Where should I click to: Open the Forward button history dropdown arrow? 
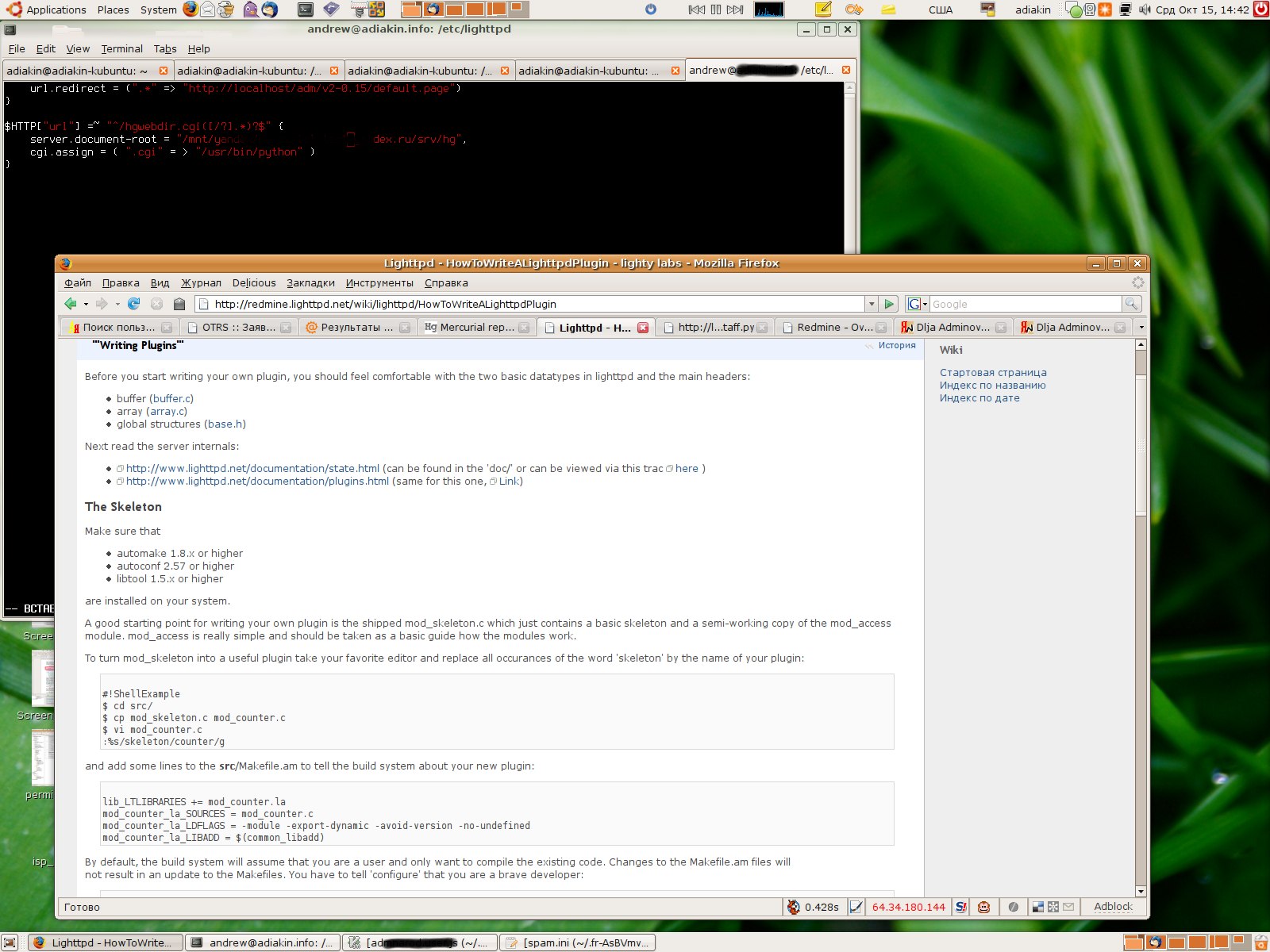click(x=117, y=304)
